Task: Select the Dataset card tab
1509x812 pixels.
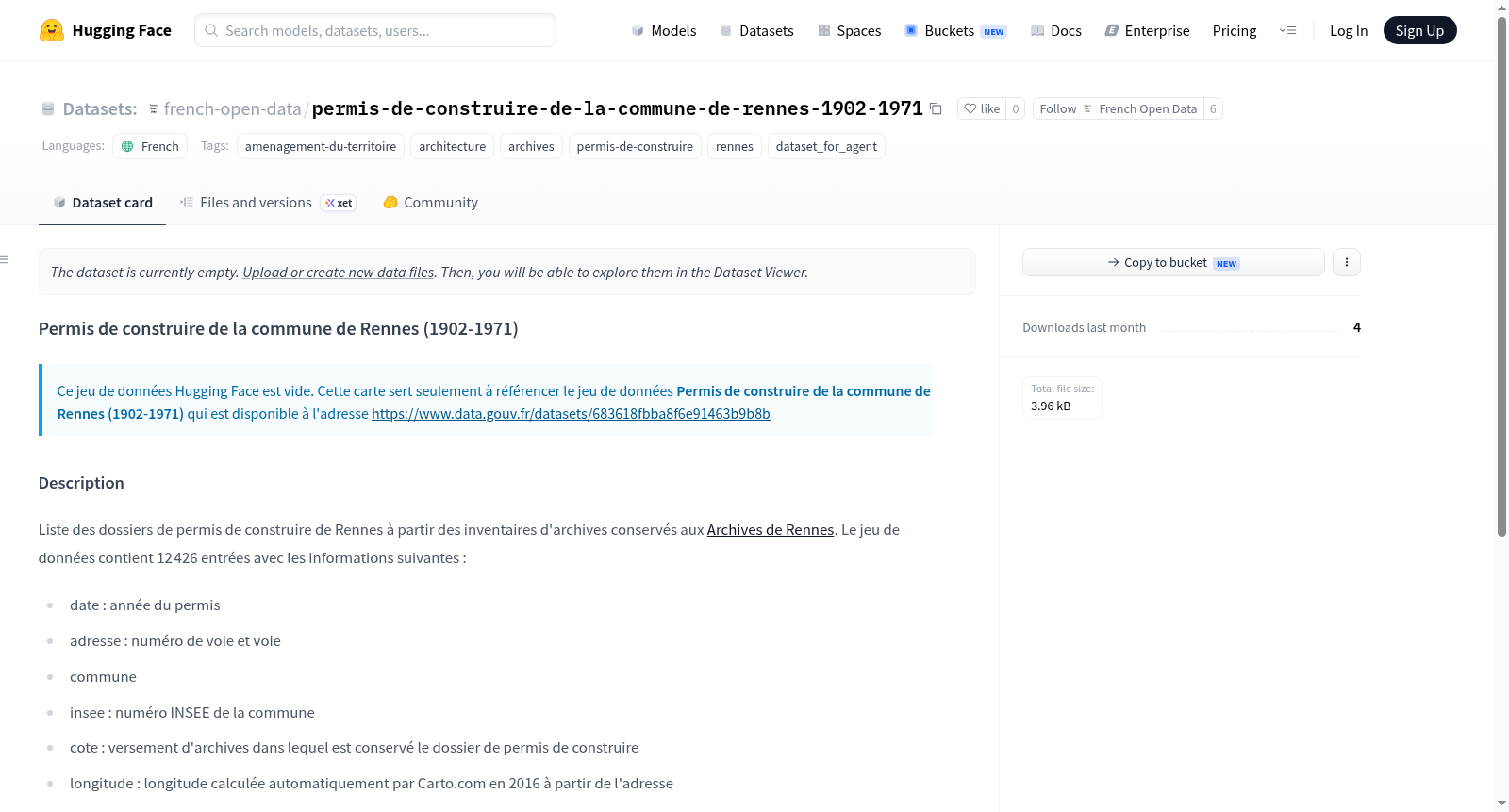Action: click(x=103, y=202)
